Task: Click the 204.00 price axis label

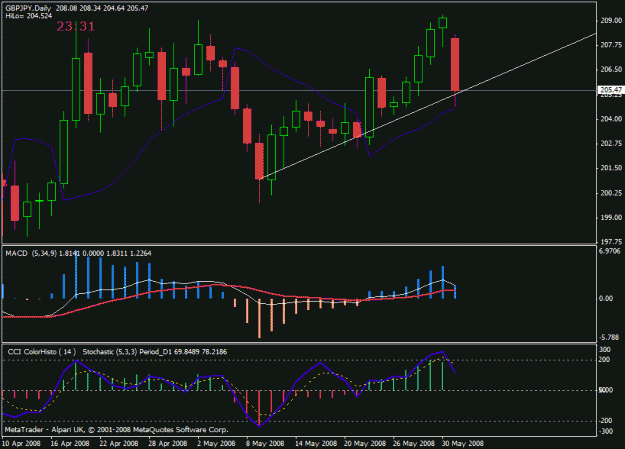Action: tap(611, 119)
